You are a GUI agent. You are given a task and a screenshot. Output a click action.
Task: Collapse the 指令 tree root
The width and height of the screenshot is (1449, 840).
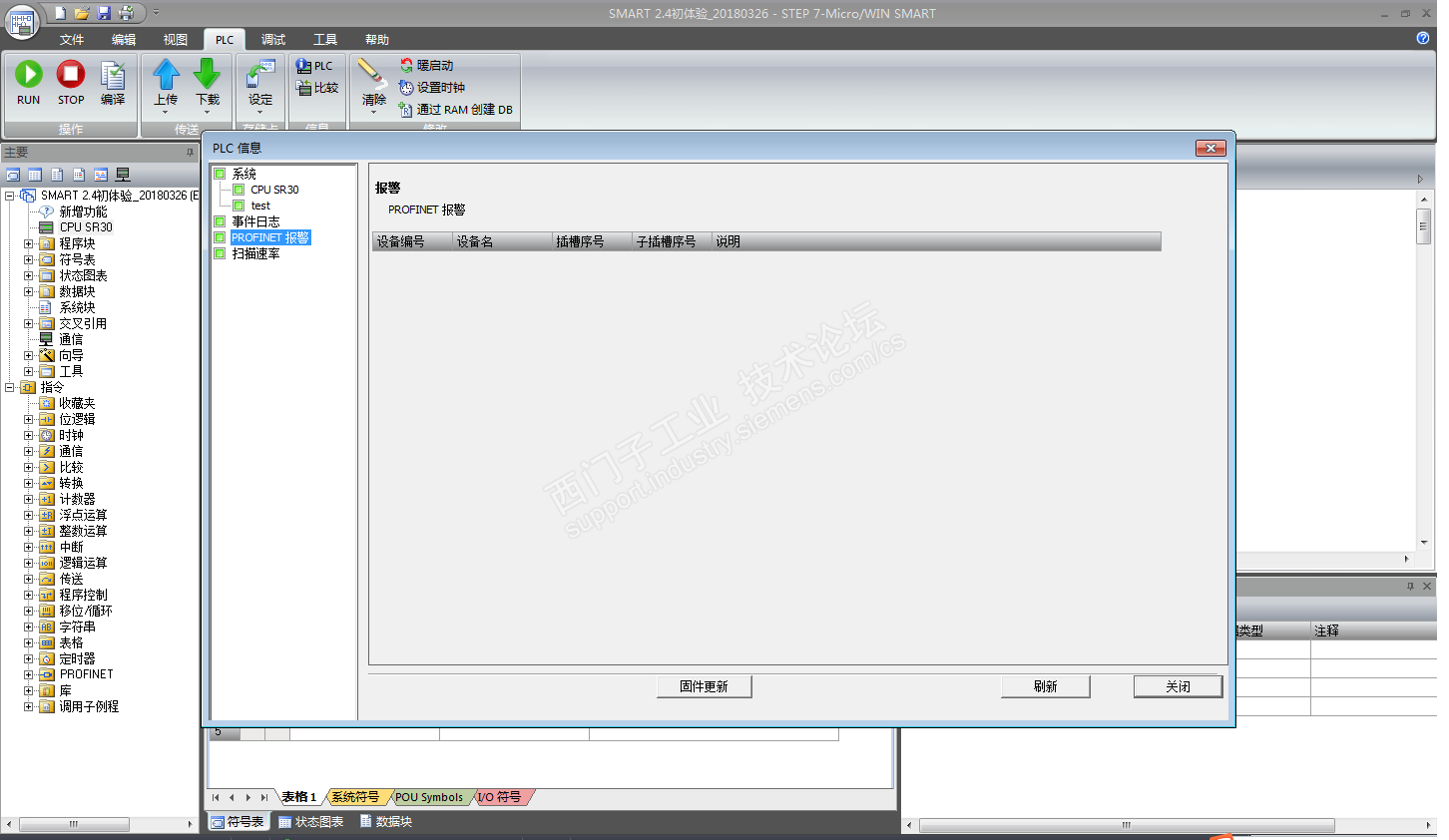click(10, 387)
